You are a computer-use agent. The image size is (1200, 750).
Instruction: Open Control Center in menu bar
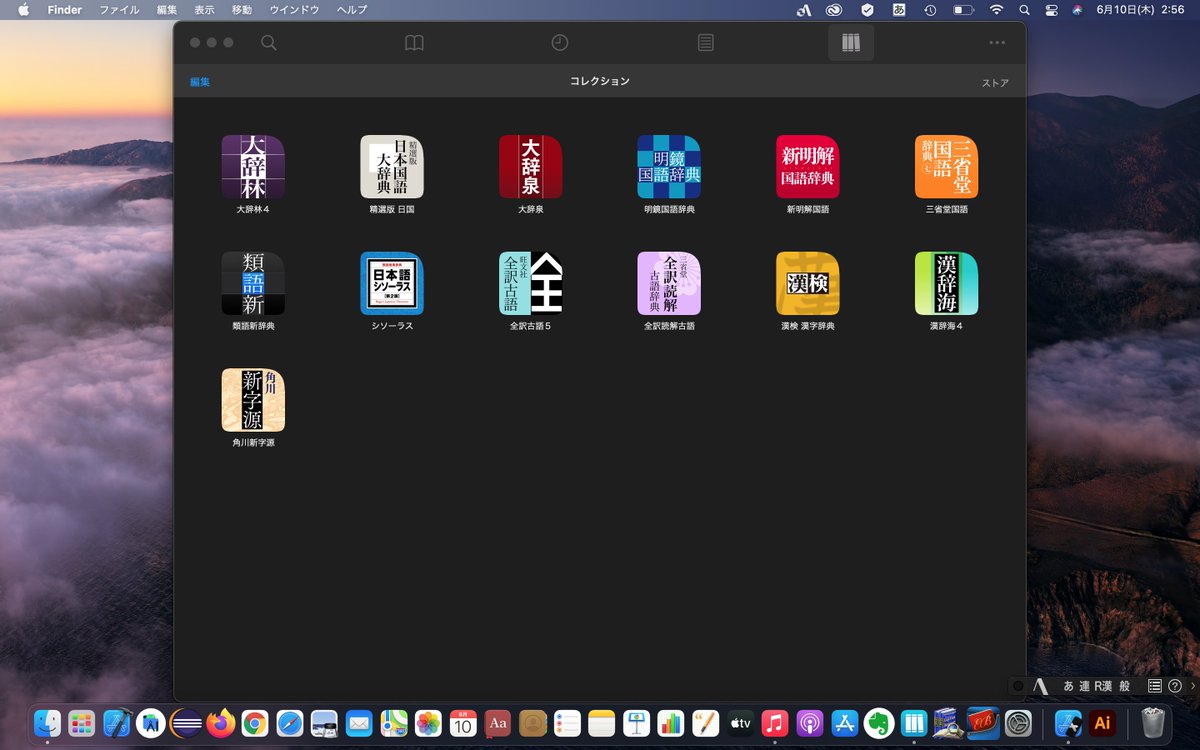(1050, 10)
